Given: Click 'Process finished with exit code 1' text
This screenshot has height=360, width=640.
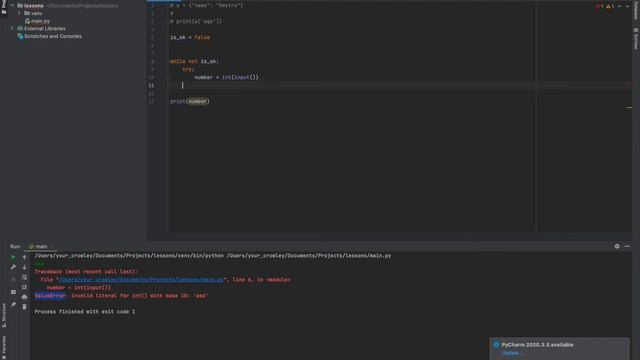Looking at the screenshot, I should 84,311.
